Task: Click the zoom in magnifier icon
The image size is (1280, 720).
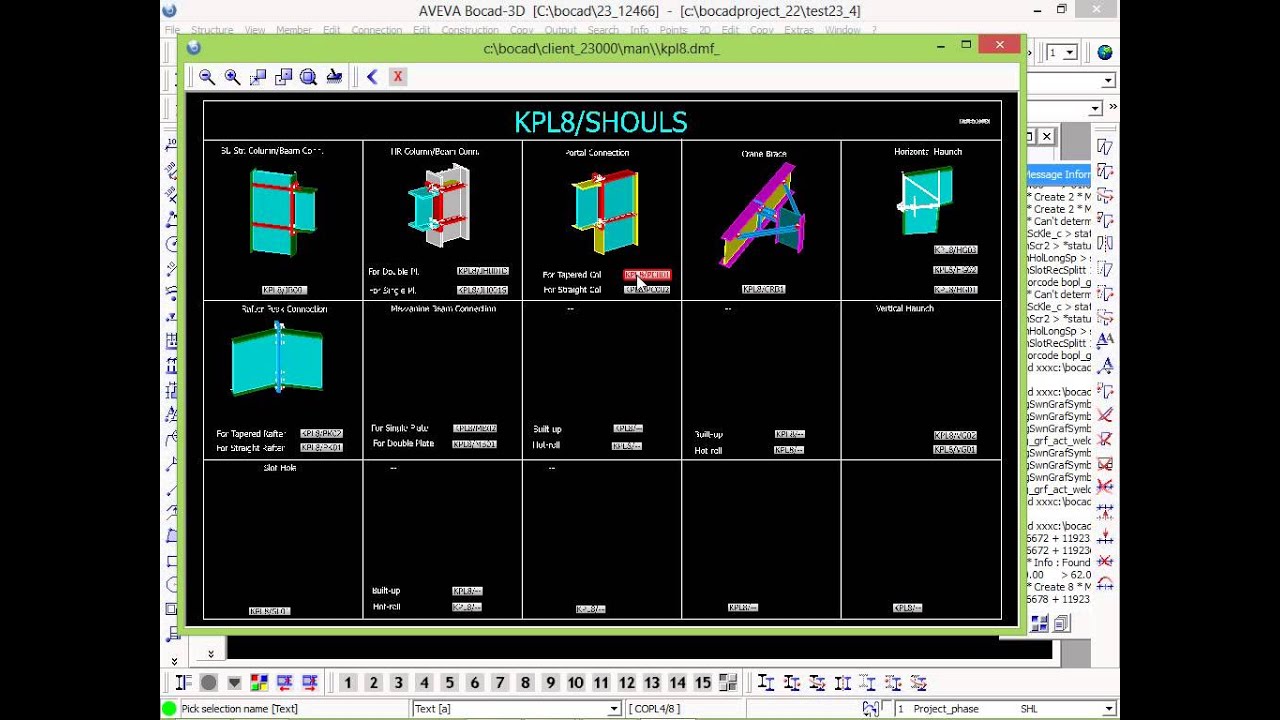Action: pos(232,77)
